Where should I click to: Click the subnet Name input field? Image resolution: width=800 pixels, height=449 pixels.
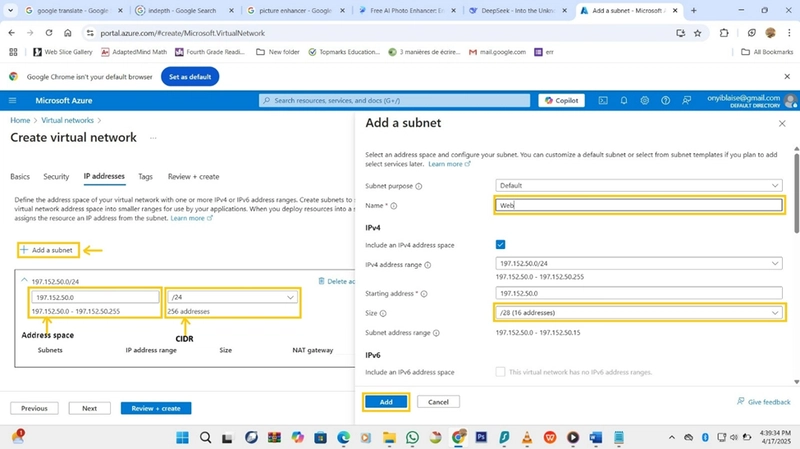tap(639, 205)
